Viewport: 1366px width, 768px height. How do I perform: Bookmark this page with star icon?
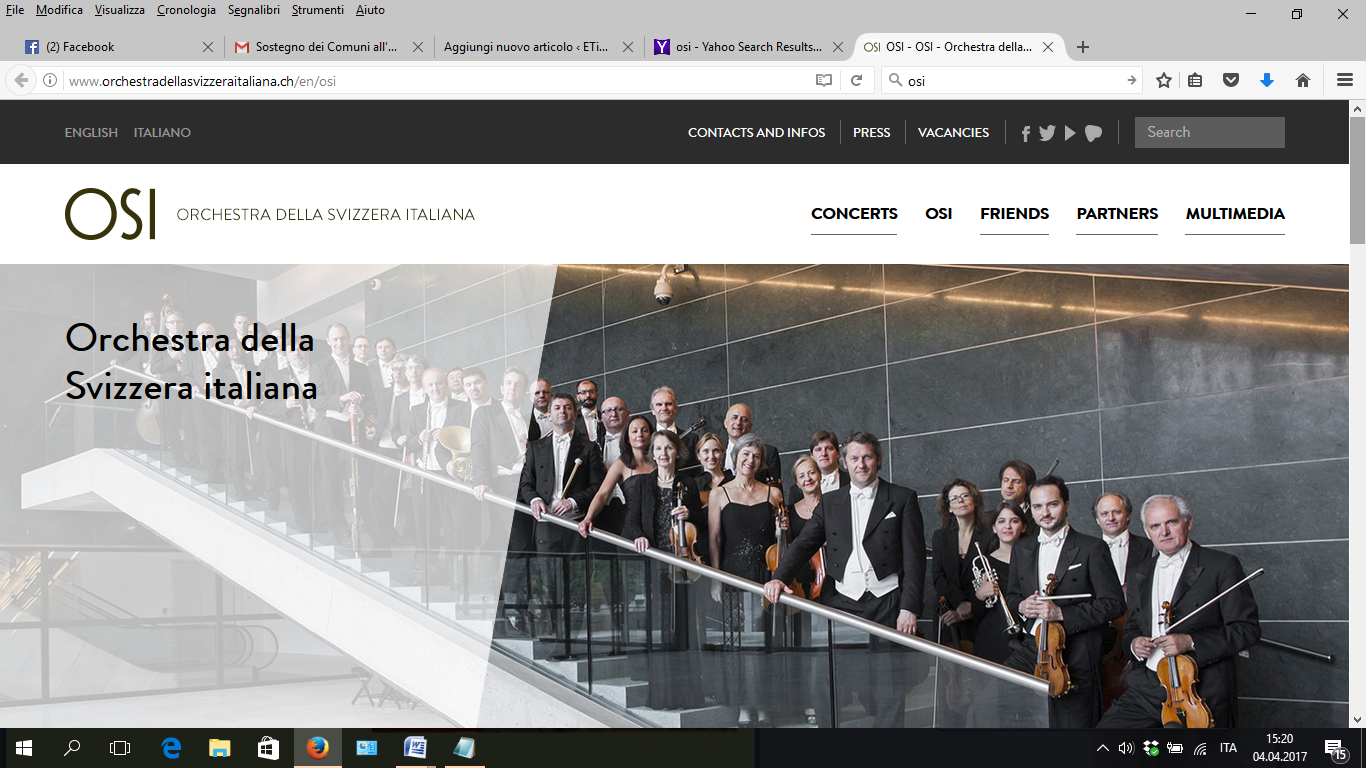coord(1163,81)
